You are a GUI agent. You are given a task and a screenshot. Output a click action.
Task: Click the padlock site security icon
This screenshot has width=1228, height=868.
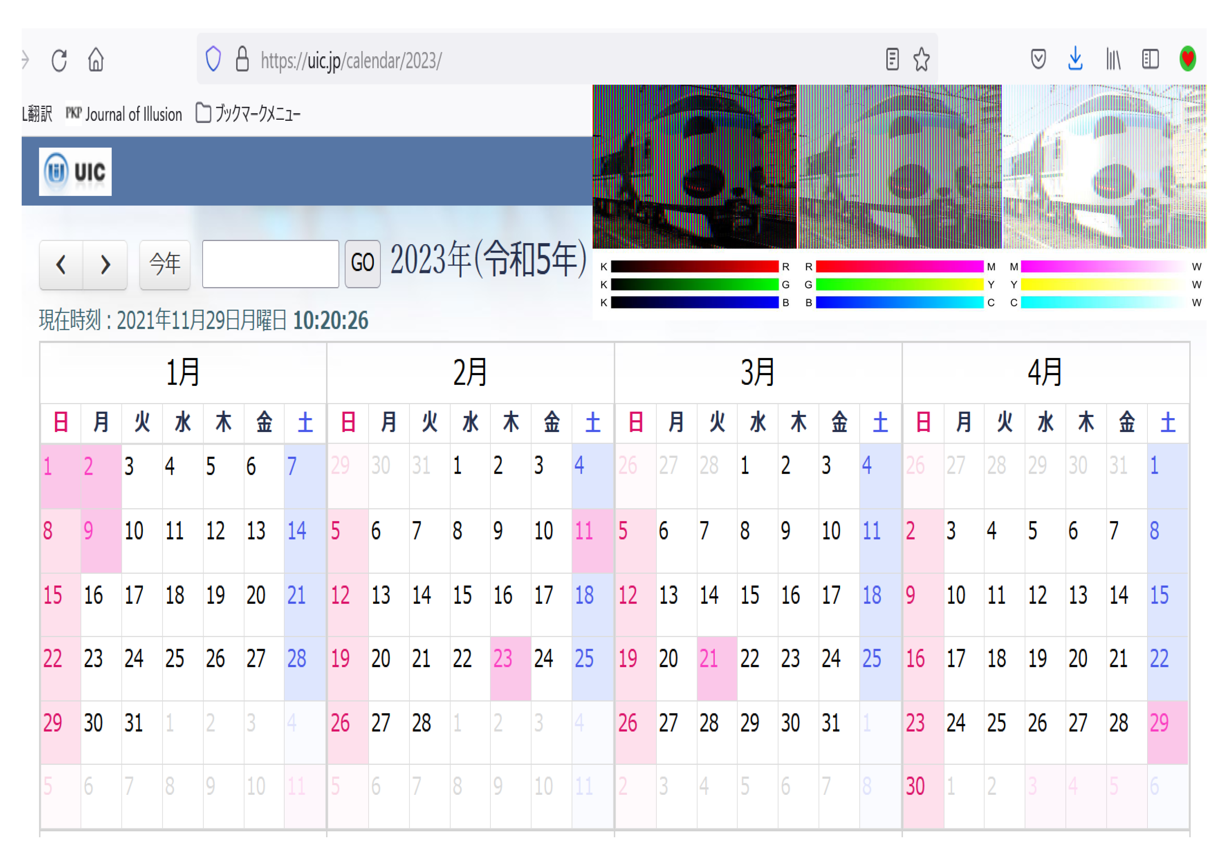point(242,59)
